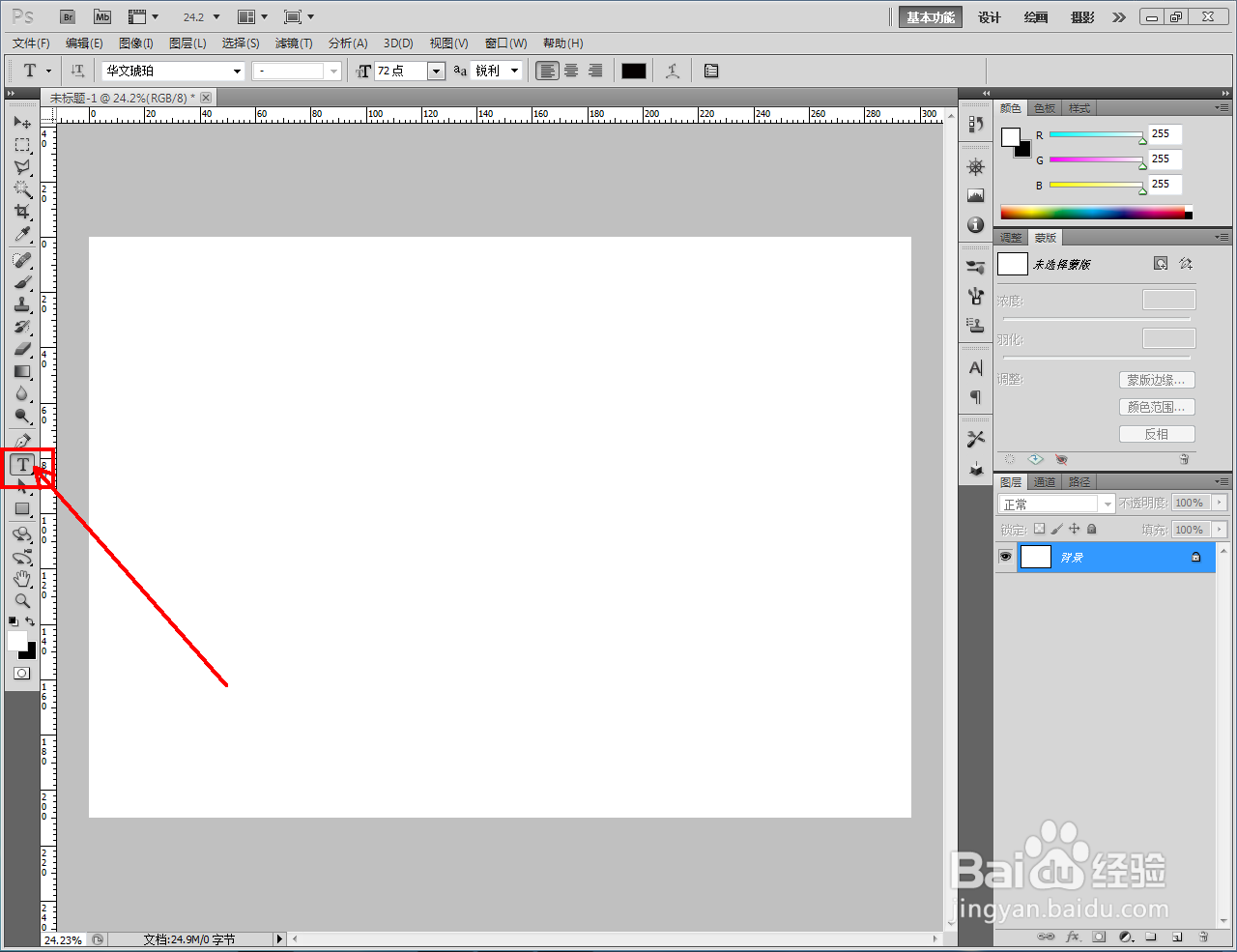Switch to the 通道 tab

pos(1045,482)
